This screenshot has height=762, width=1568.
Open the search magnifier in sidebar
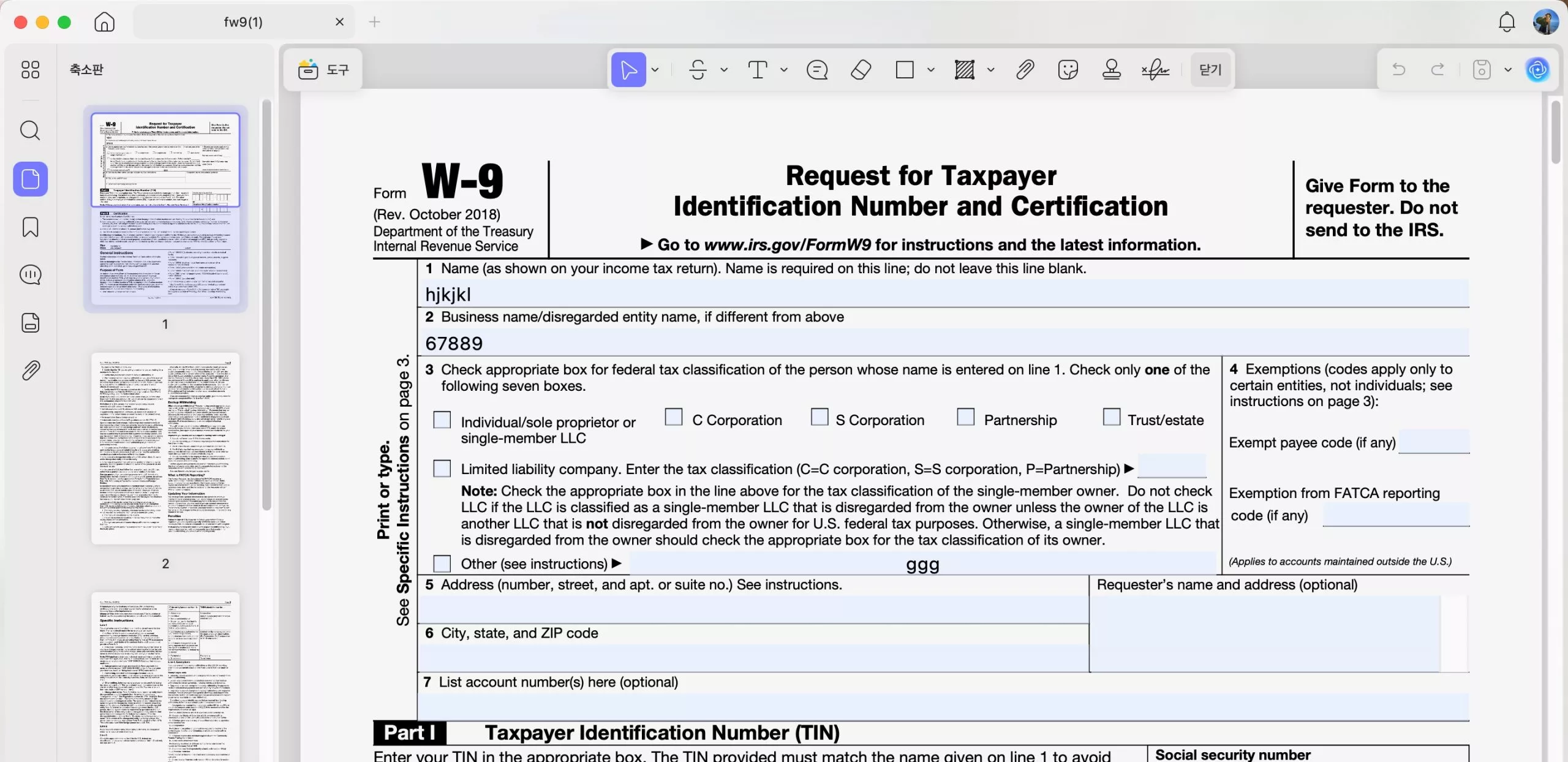click(30, 130)
